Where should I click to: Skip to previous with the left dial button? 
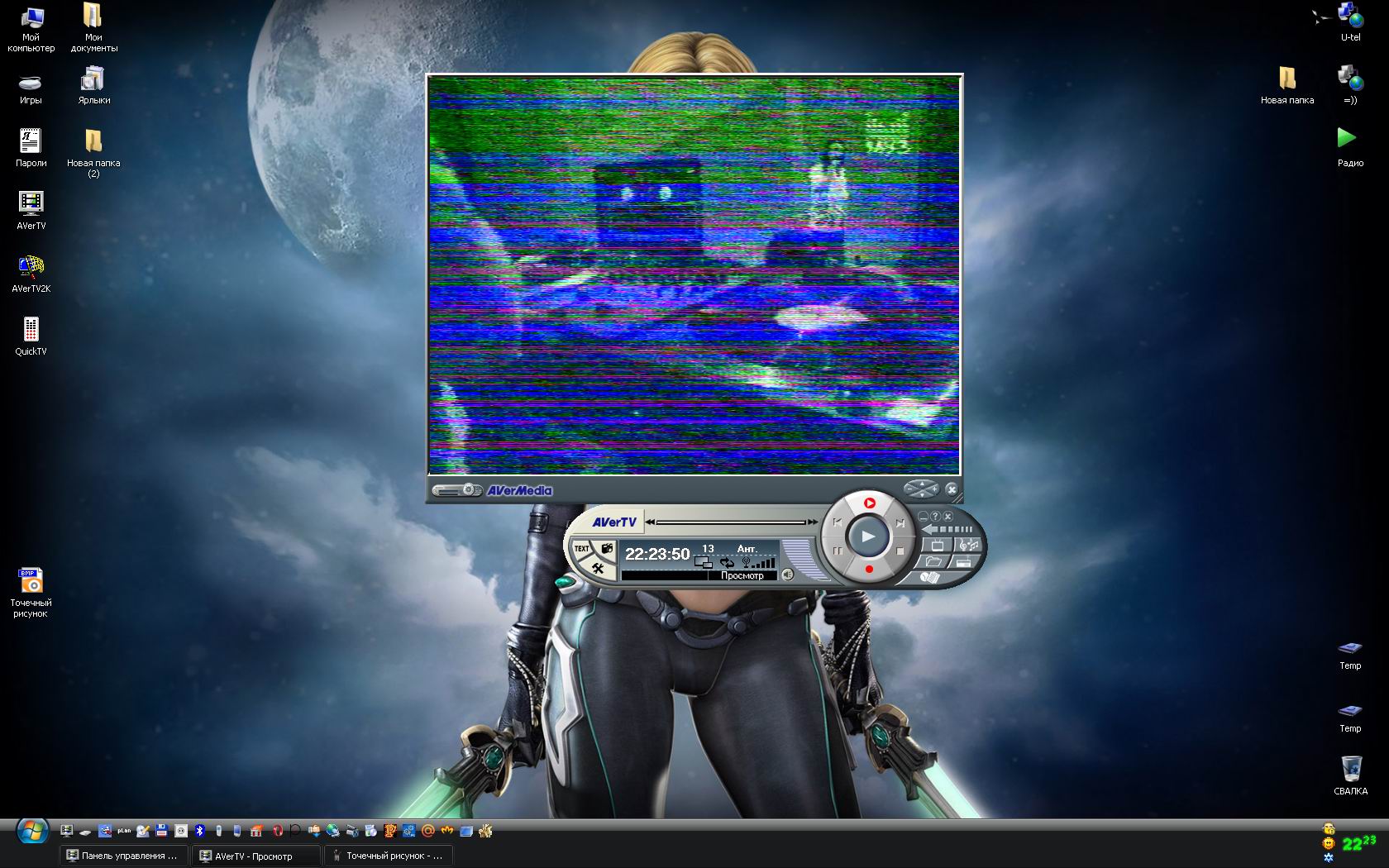pos(838,522)
